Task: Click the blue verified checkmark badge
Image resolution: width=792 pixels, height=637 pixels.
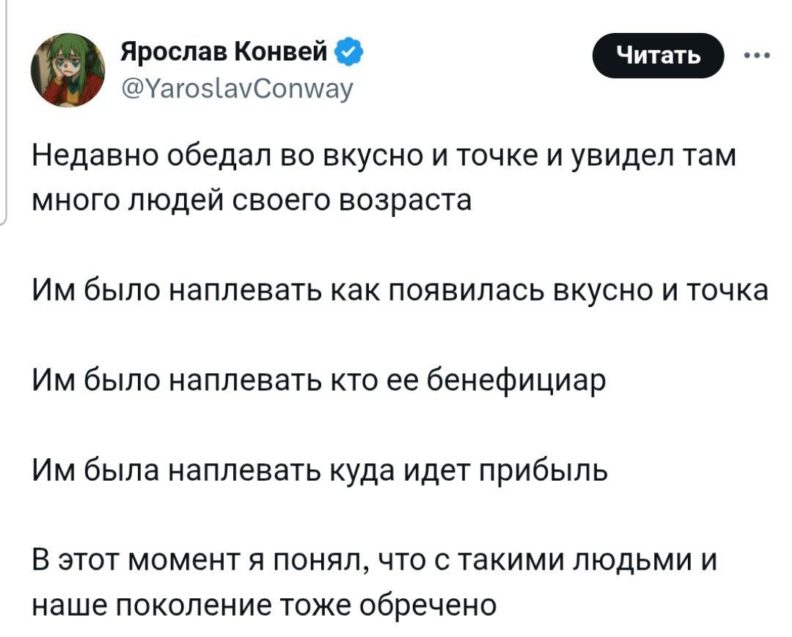Action: coord(349,48)
